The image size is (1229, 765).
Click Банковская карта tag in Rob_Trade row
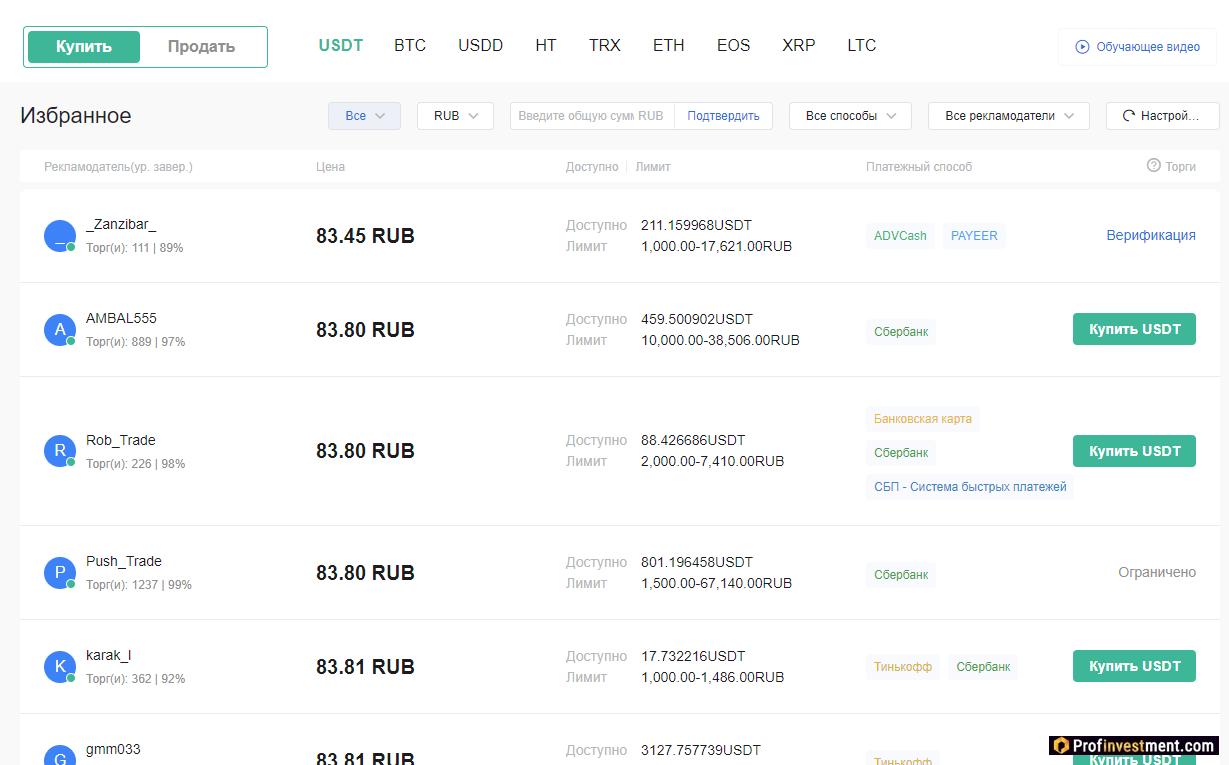point(923,419)
